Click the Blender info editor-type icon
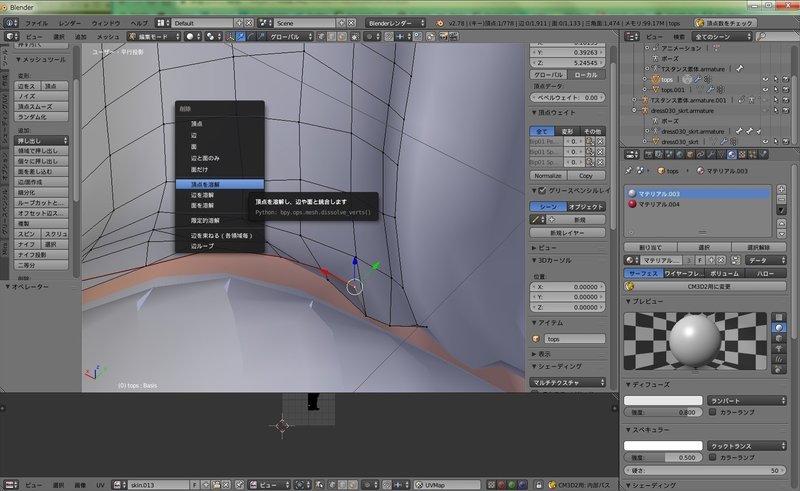 11,23
